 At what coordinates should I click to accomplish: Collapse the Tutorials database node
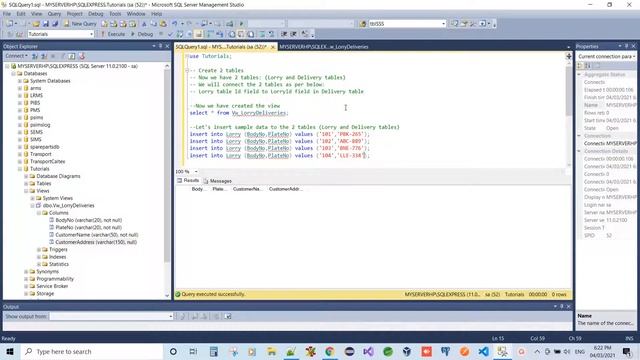pyautogui.click(x=20, y=169)
